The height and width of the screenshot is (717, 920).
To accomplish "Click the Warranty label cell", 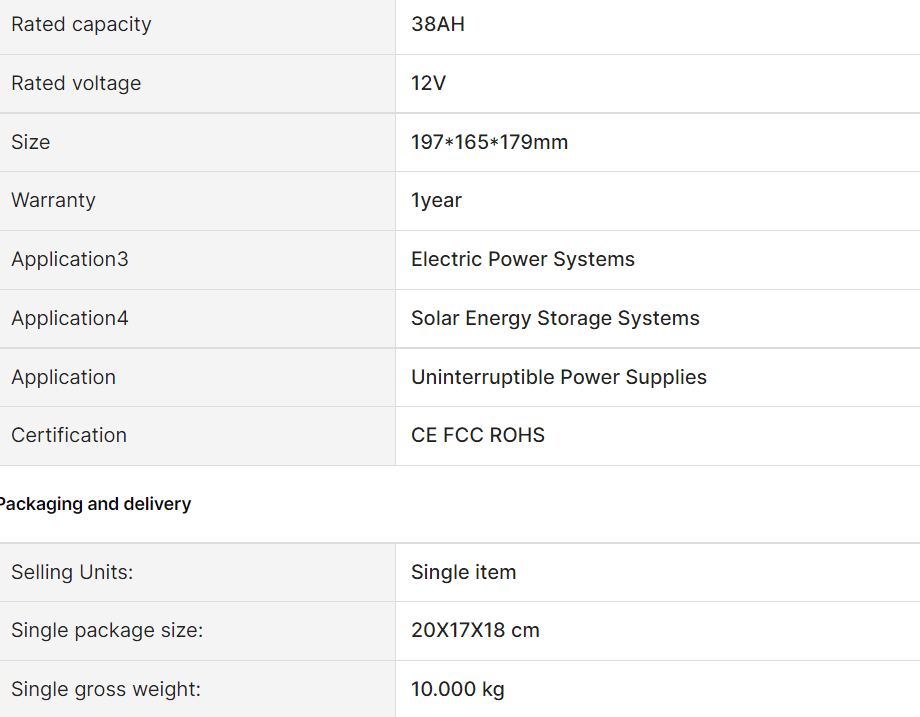I will 53,201.
